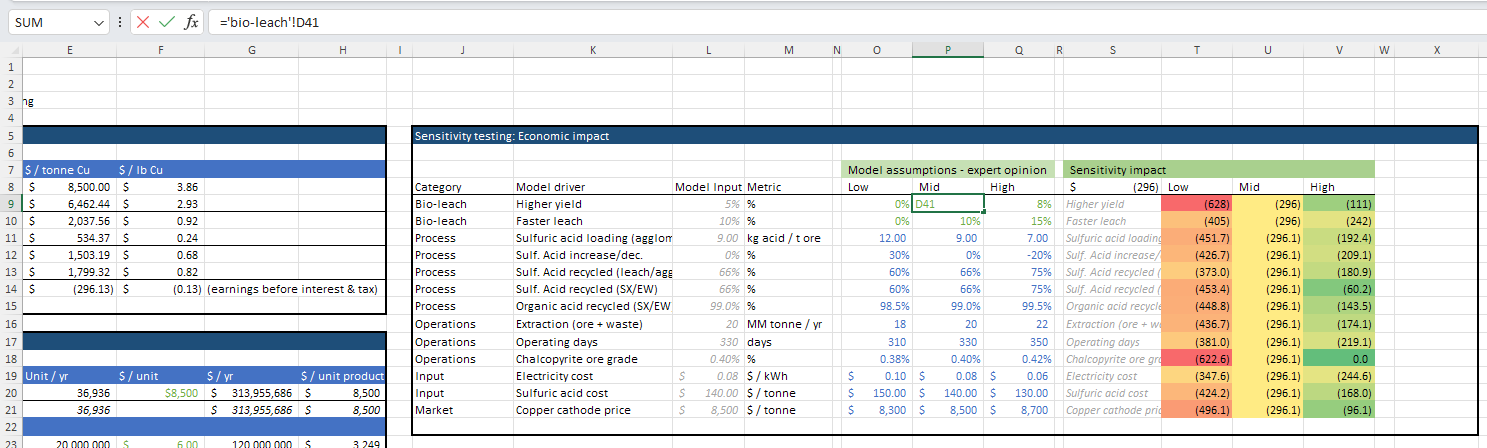This screenshot has width=1487, height=448.
Task: Select the 'Electricity cost' driver cell
Action: [x=591, y=376]
